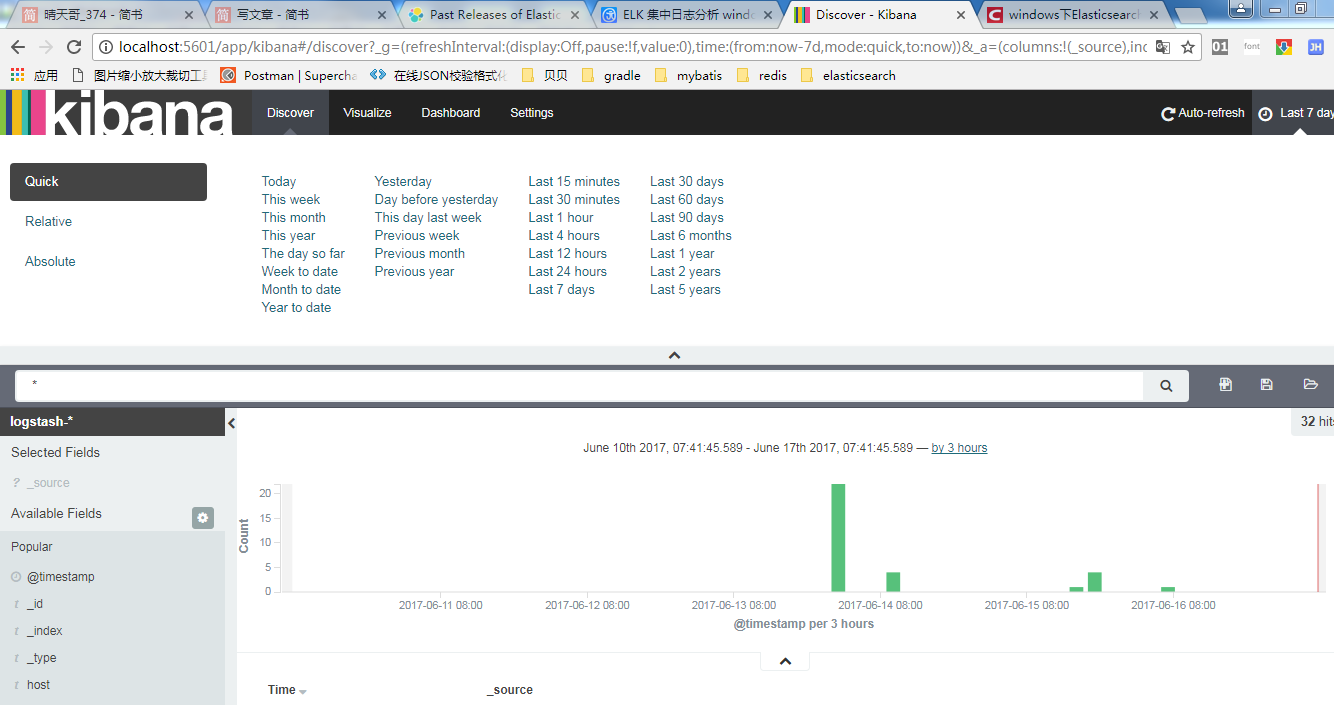Open the Visualize tab
Image resolution: width=1334 pixels, height=705 pixels.
(x=367, y=112)
